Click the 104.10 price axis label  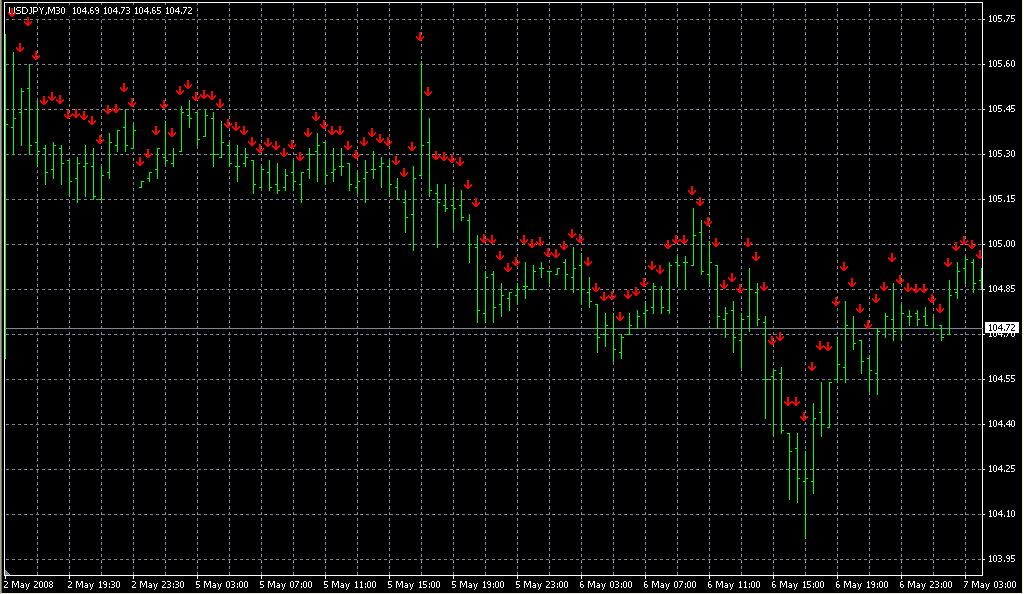tap(1001, 514)
